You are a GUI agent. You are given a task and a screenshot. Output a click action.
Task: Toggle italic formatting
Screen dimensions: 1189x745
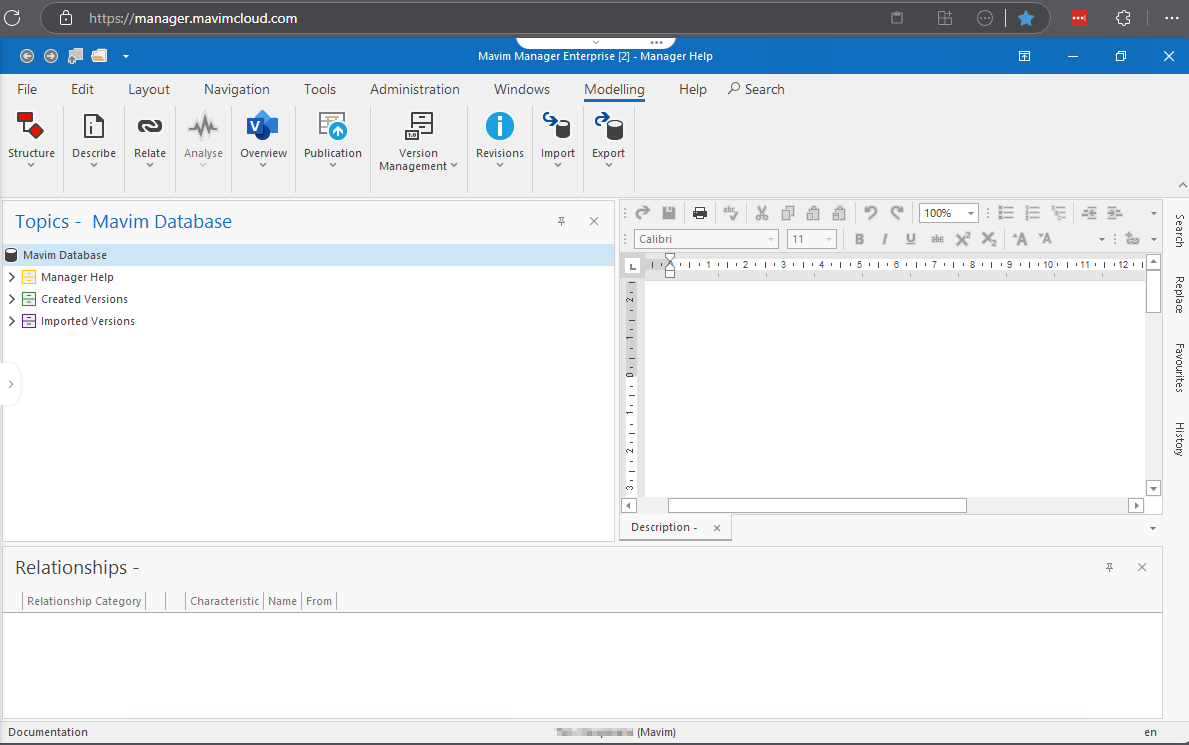pyautogui.click(x=885, y=239)
